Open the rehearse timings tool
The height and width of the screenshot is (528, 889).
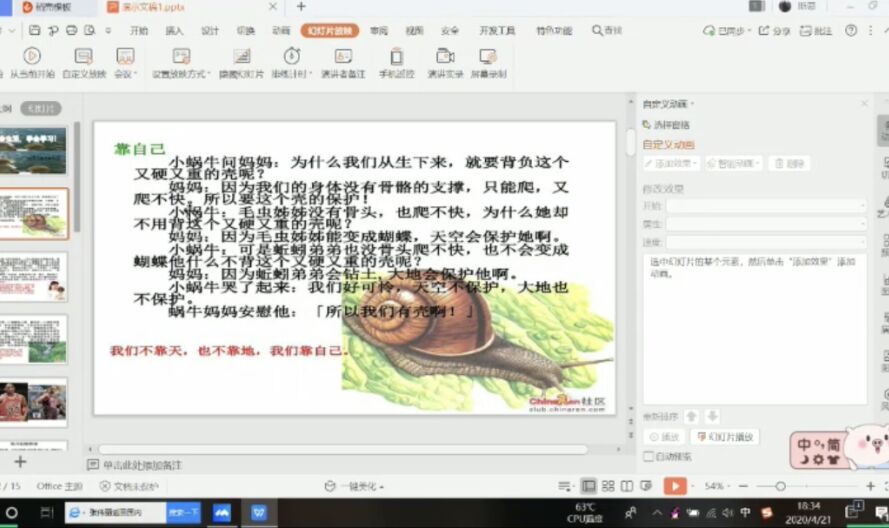(291, 57)
